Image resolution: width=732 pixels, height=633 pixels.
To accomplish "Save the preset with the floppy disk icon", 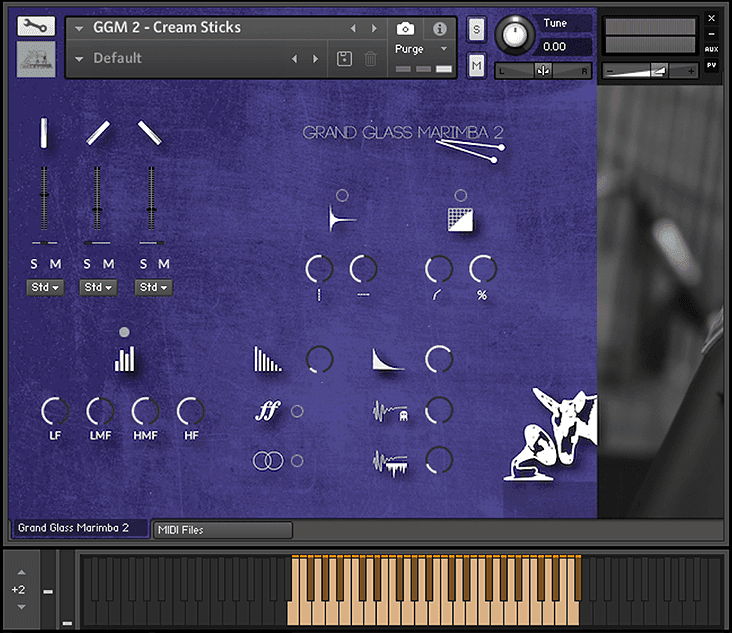I will pyautogui.click(x=345, y=59).
